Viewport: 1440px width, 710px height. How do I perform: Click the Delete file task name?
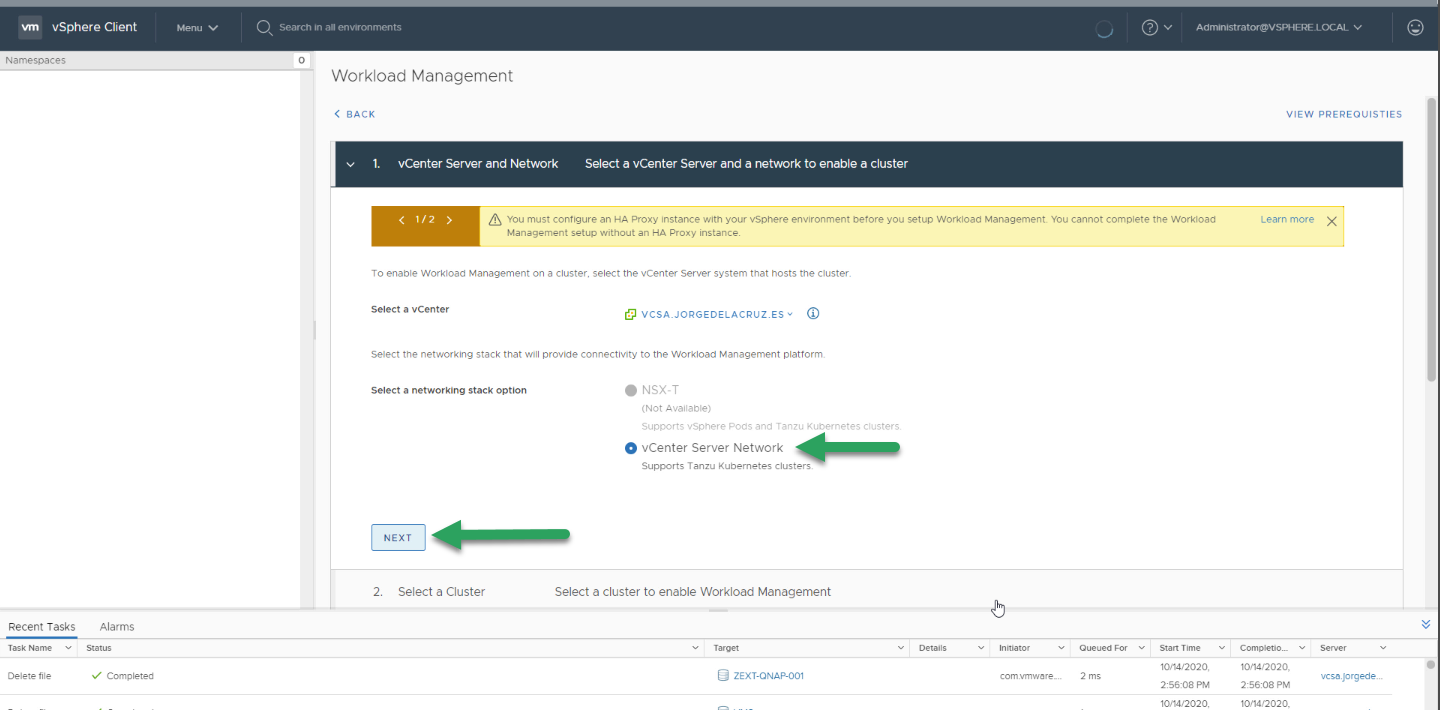click(29, 676)
